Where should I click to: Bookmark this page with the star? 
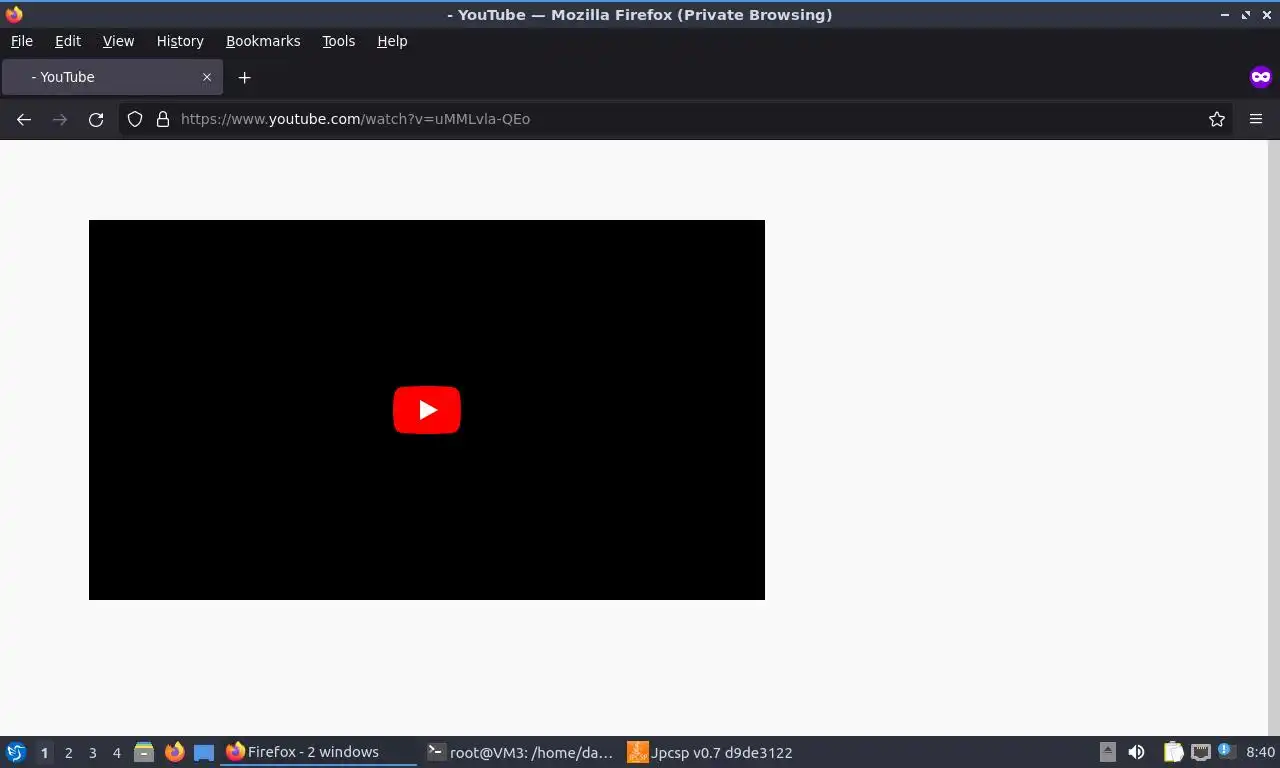(x=1217, y=119)
